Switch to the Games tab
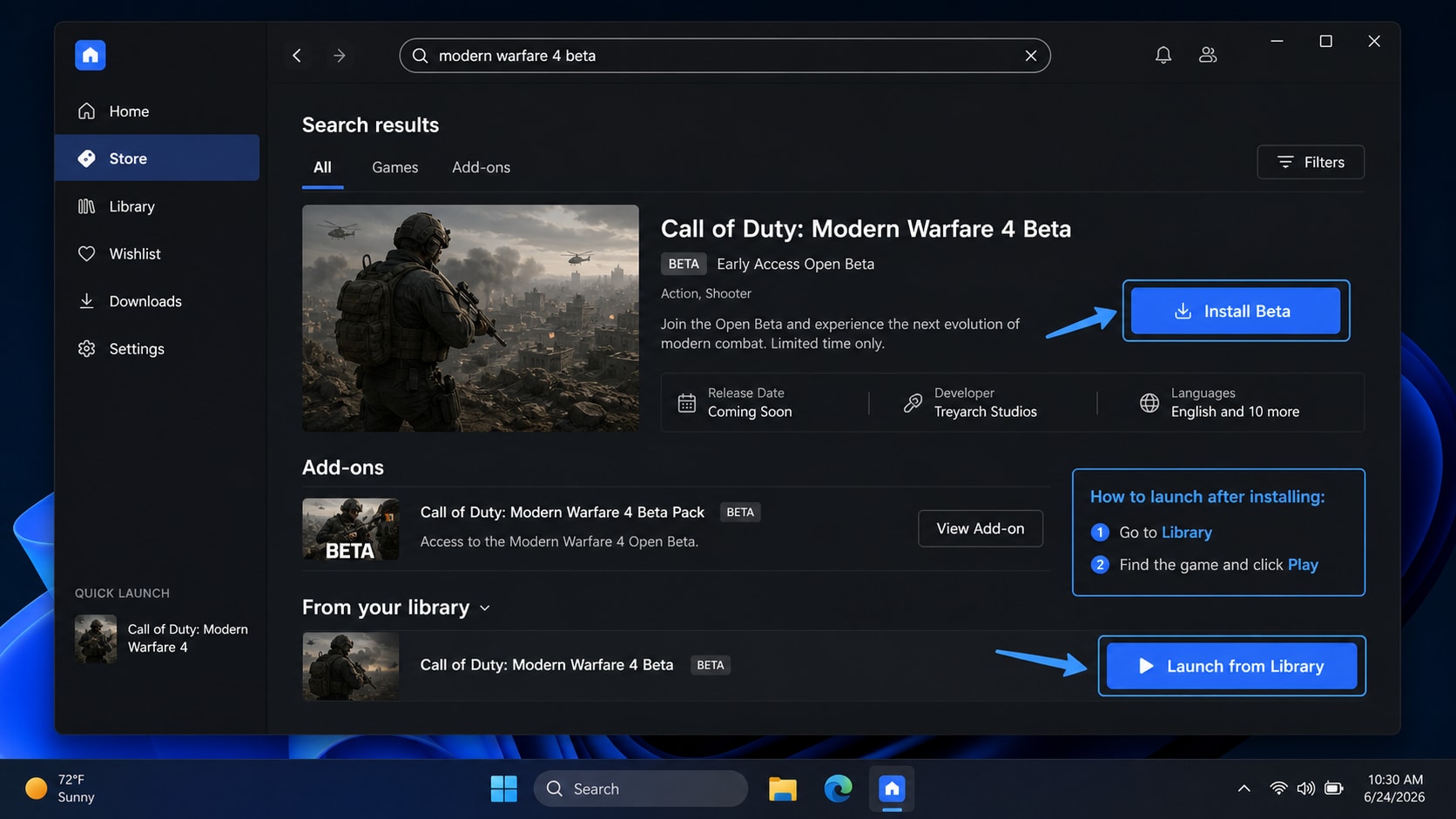The image size is (1456, 819). click(x=395, y=167)
